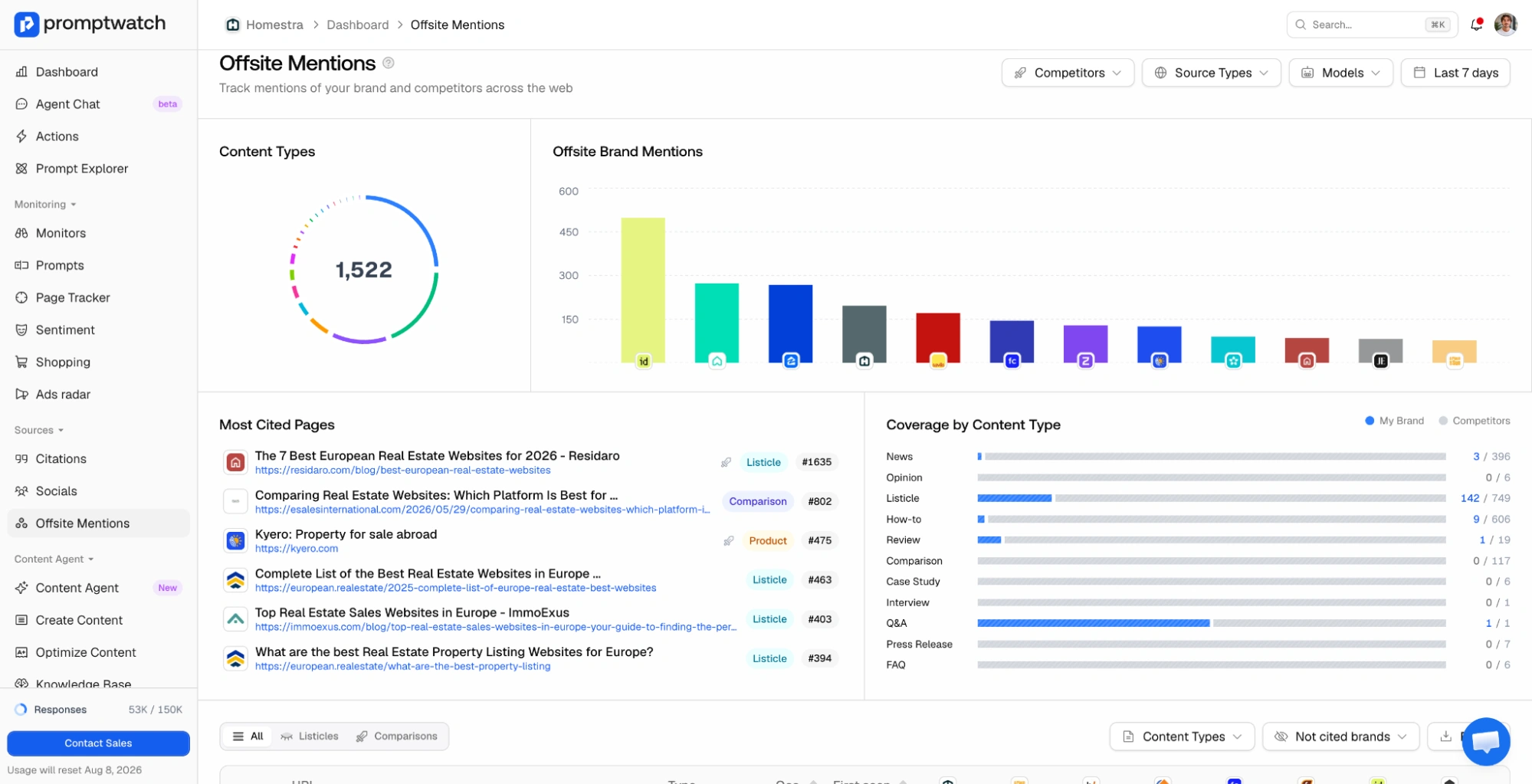Go to Prompt Explorer in sidebar
Screen dimensions: 1532x784
coord(81,169)
